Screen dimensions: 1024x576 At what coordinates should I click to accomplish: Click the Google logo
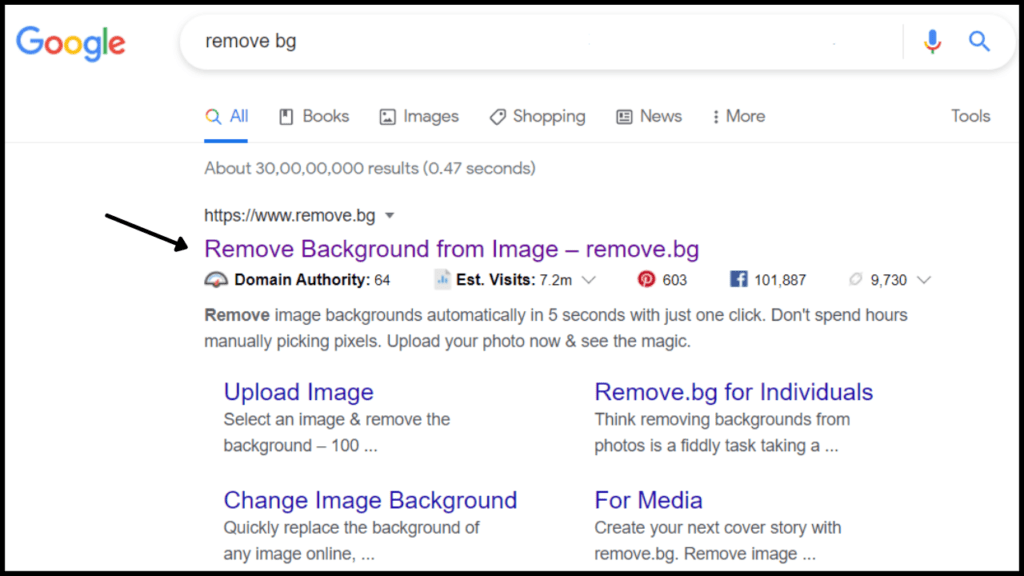(70, 42)
